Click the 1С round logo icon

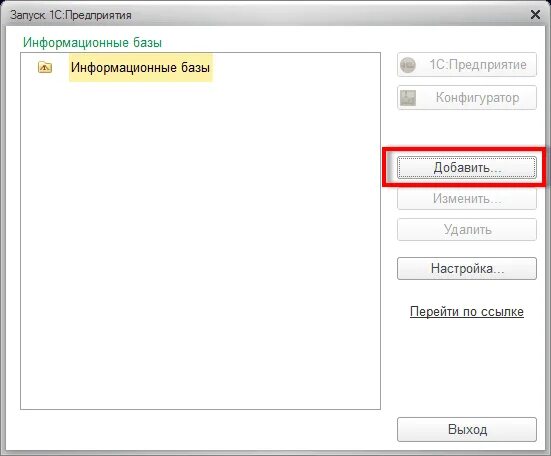408,65
